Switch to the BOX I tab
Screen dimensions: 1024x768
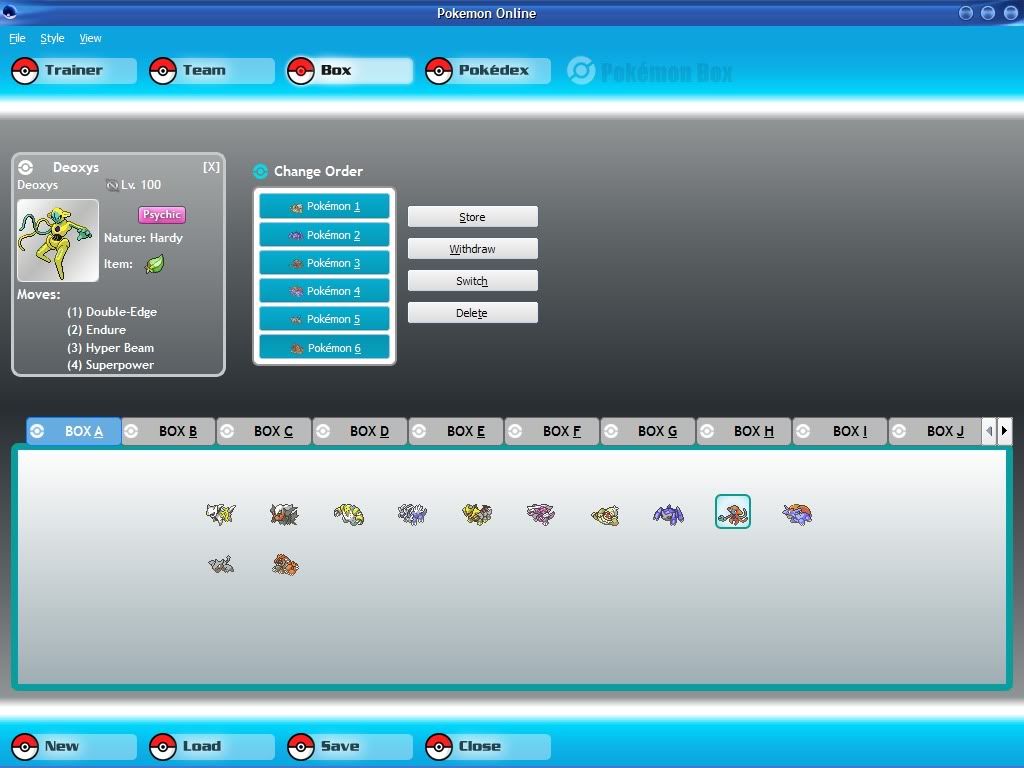(x=840, y=432)
